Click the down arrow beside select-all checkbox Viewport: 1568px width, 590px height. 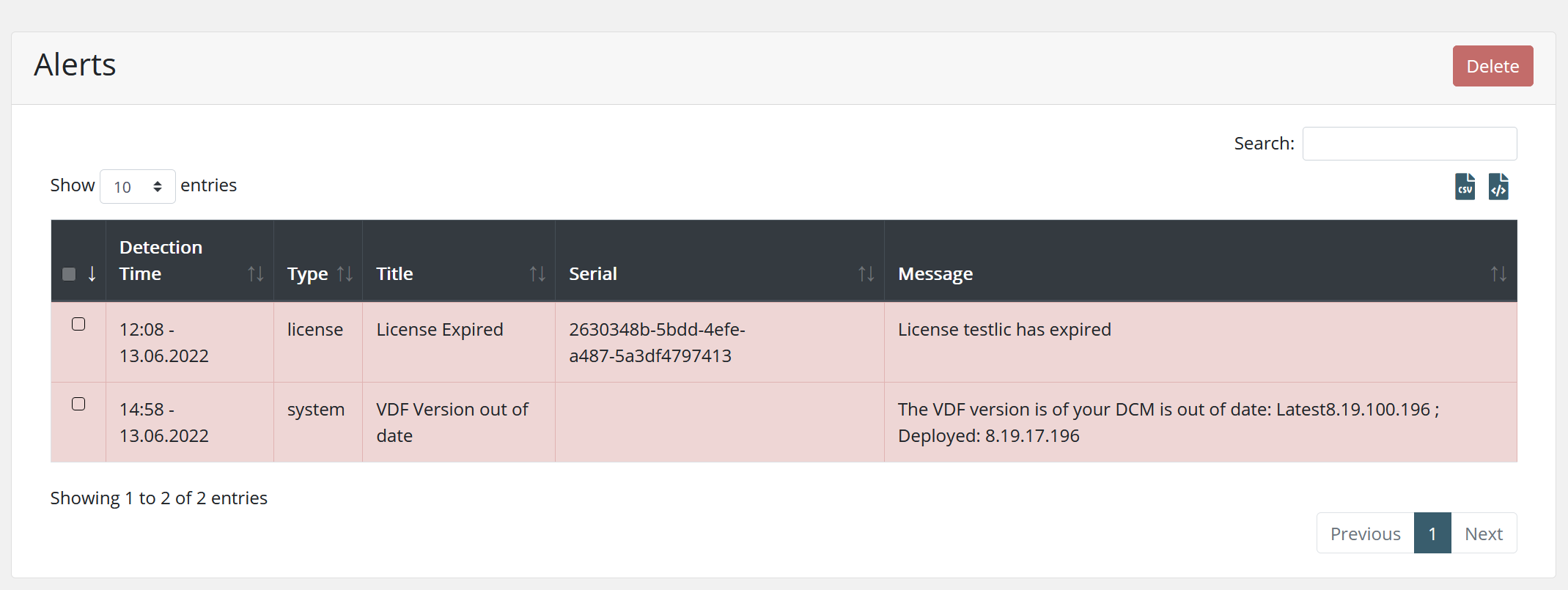[x=92, y=274]
